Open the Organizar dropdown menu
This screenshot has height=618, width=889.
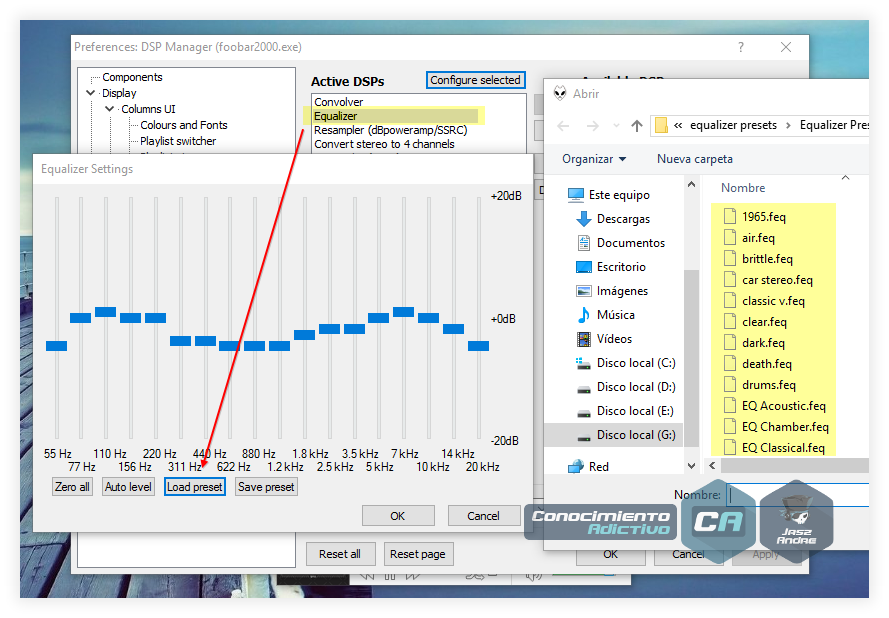point(592,158)
